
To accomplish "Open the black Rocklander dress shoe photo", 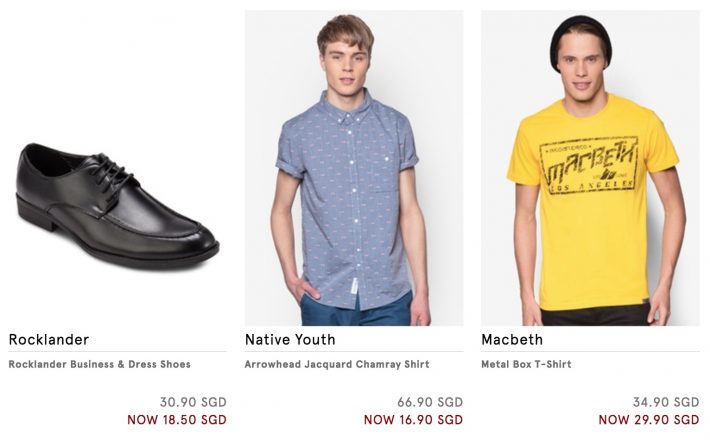I will [x=116, y=205].
